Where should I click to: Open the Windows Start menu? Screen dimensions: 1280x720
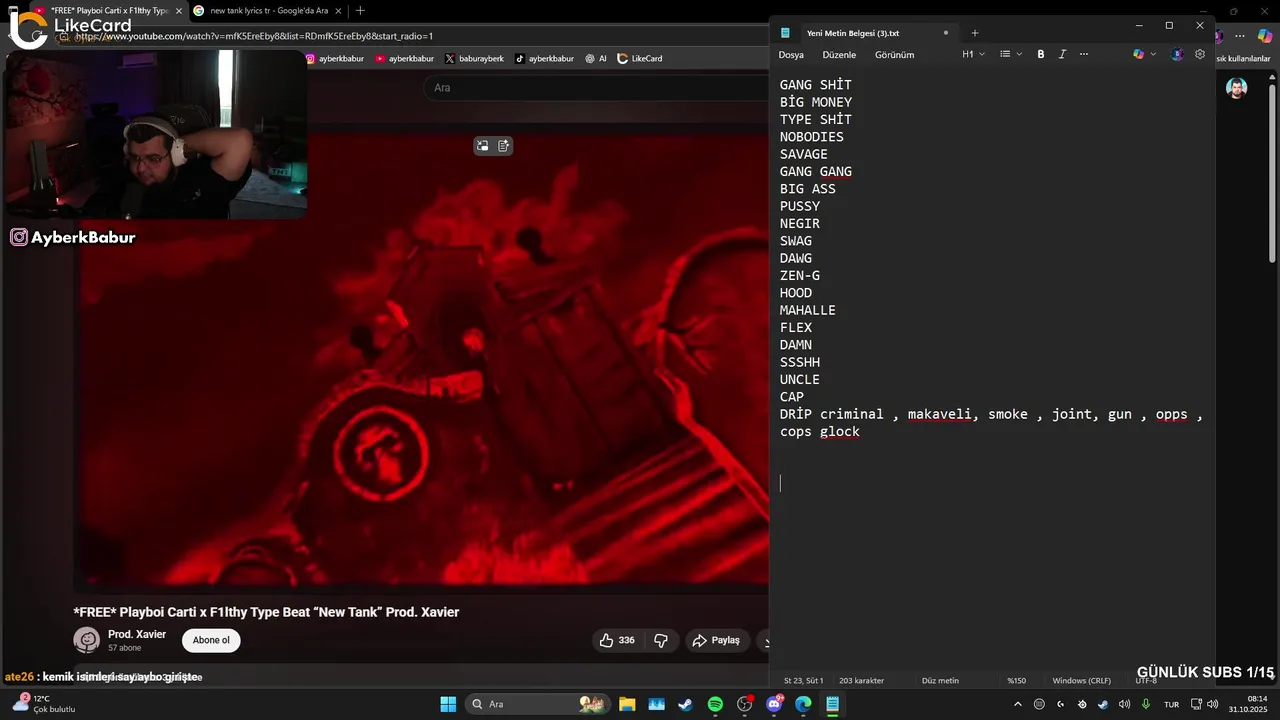(x=448, y=704)
